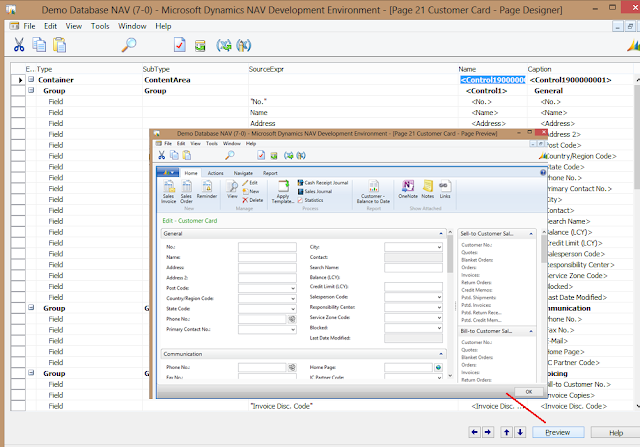Image resolution: width=640 pixels, height=447 pixels.
Task: Click move up arrow button in Page Designer
Action: click(507, 432)
